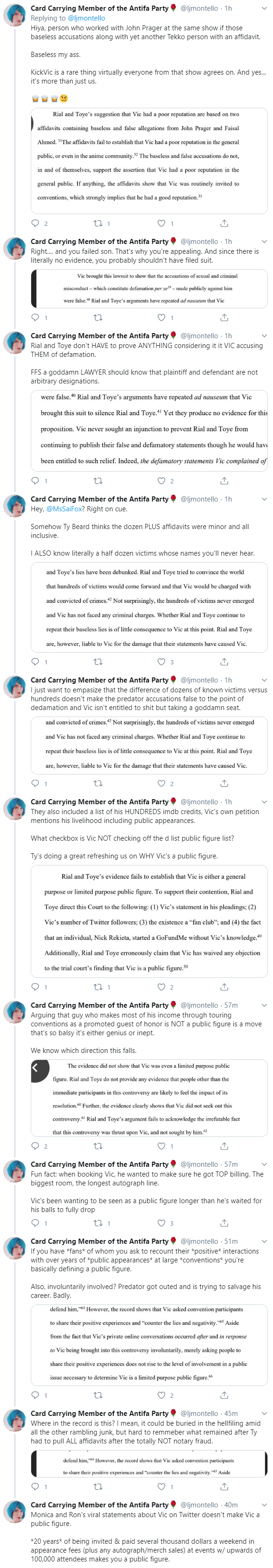This screenshot has width=273, height=1568.
Task: Open the more menu chevron on first tweet
Action: [264, 8]
